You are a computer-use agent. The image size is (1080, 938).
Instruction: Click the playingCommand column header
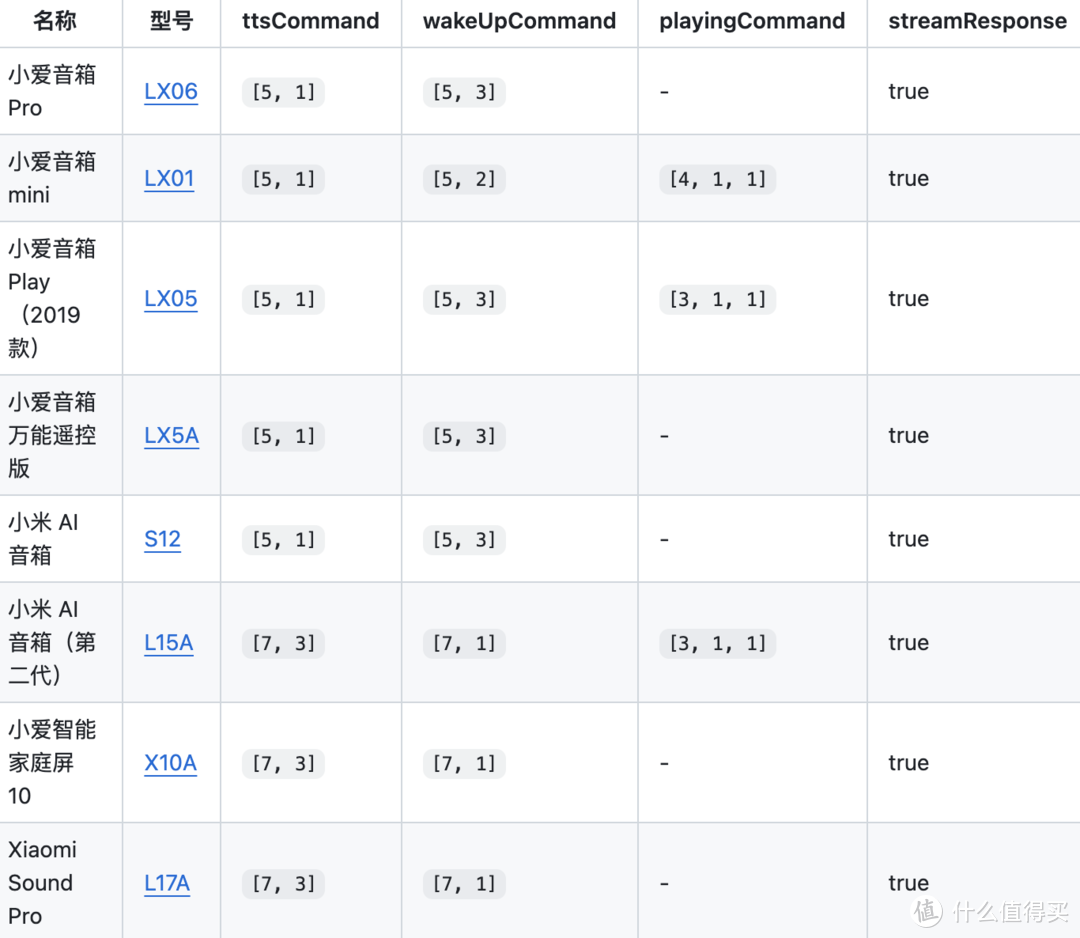tap(752, 22)
